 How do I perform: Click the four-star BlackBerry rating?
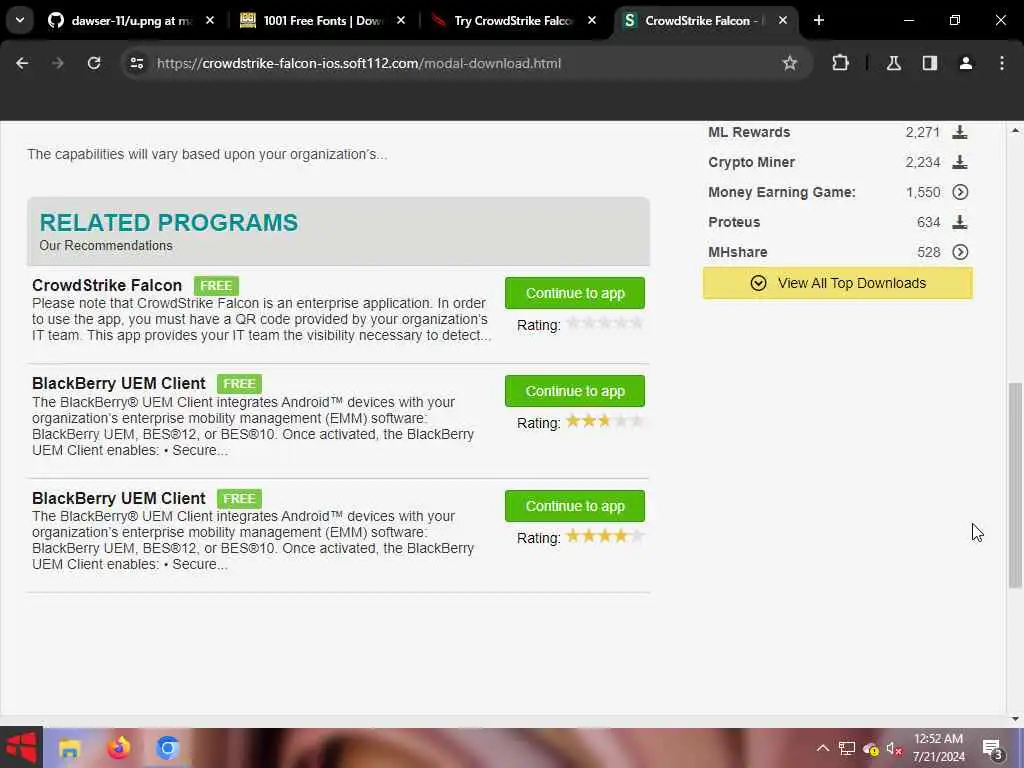pyautogui.click(x=605, y=536)
